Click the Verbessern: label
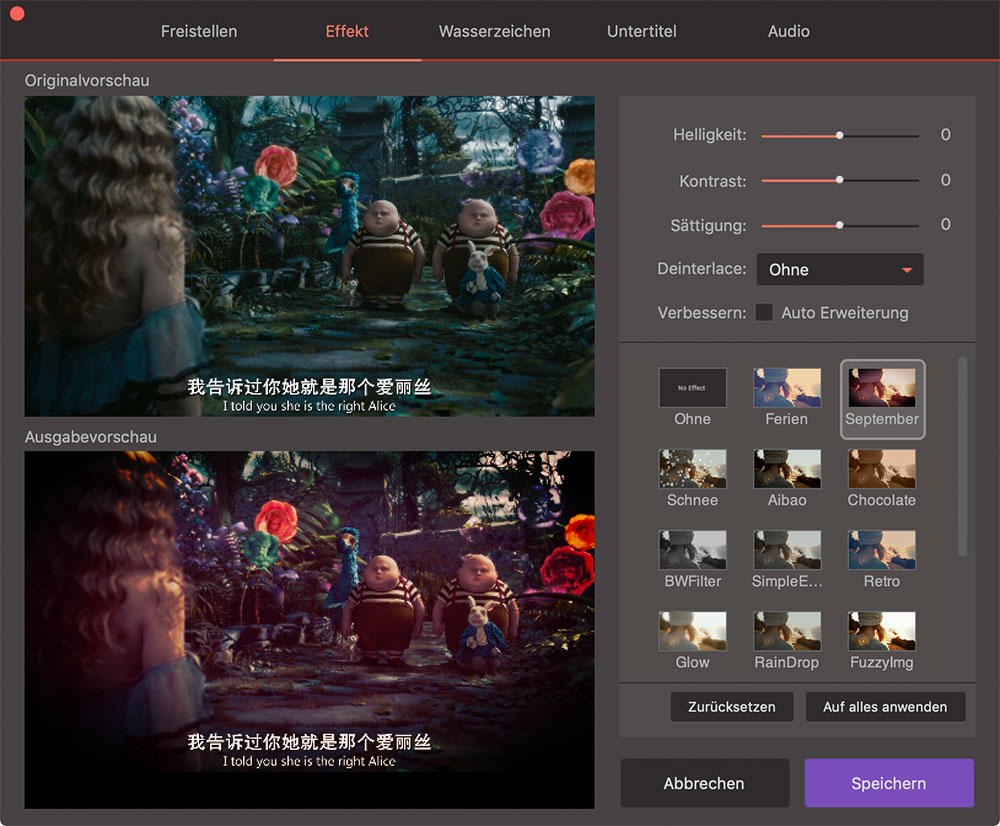1000x826 pixels. [702, 313]
